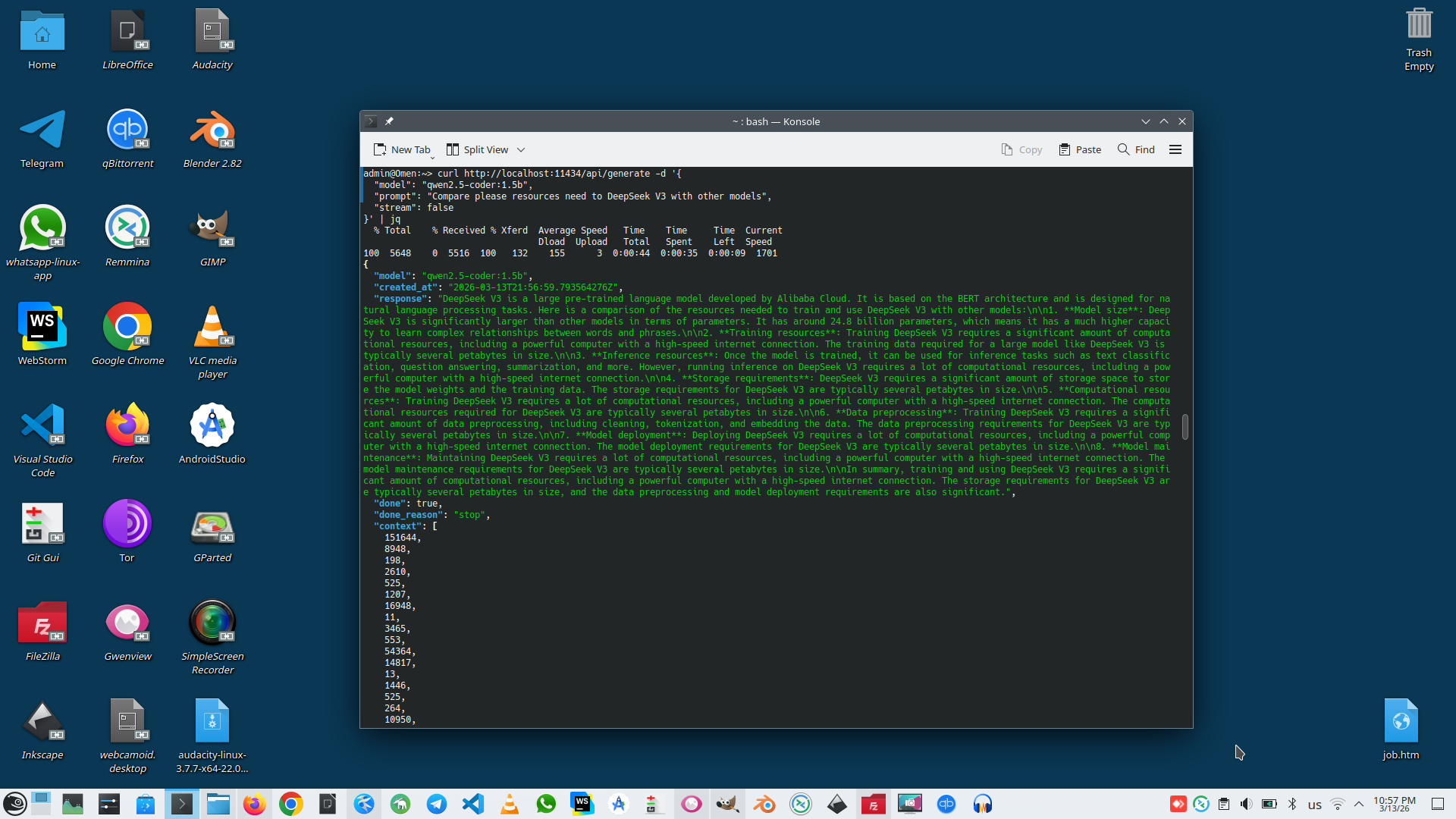
Task: Open a New Tab in Konsole
Action: [x=402, y=149]
